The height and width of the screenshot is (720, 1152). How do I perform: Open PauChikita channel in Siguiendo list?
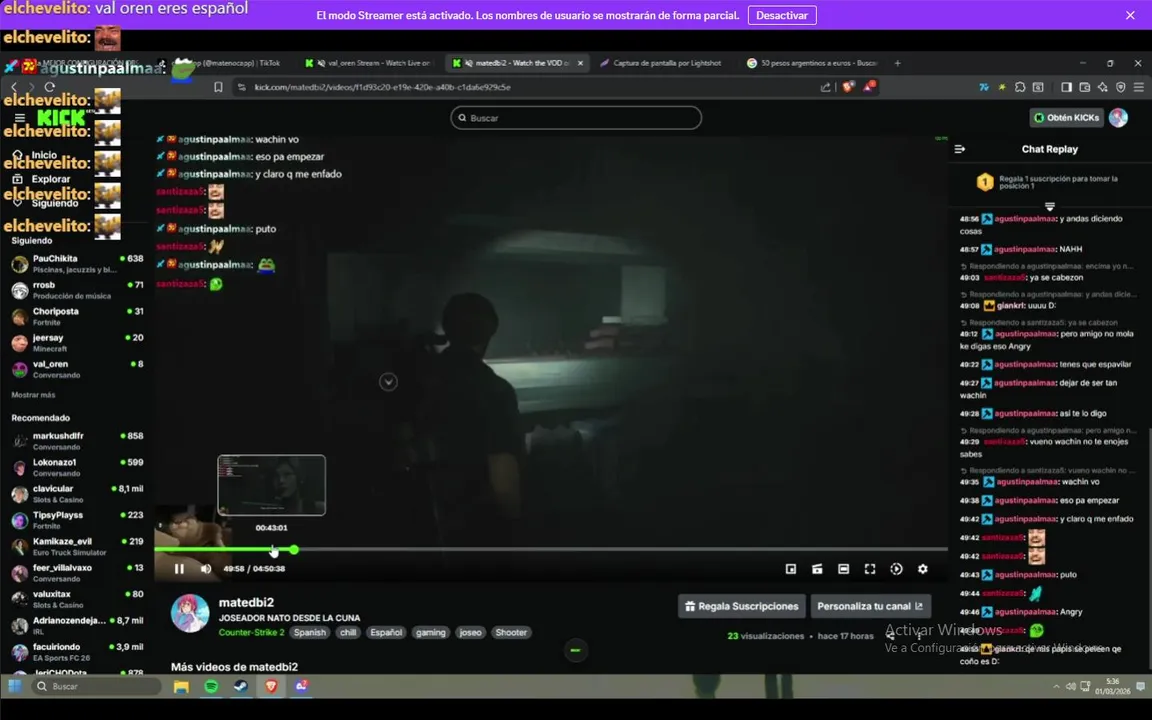tap(77, 264)
